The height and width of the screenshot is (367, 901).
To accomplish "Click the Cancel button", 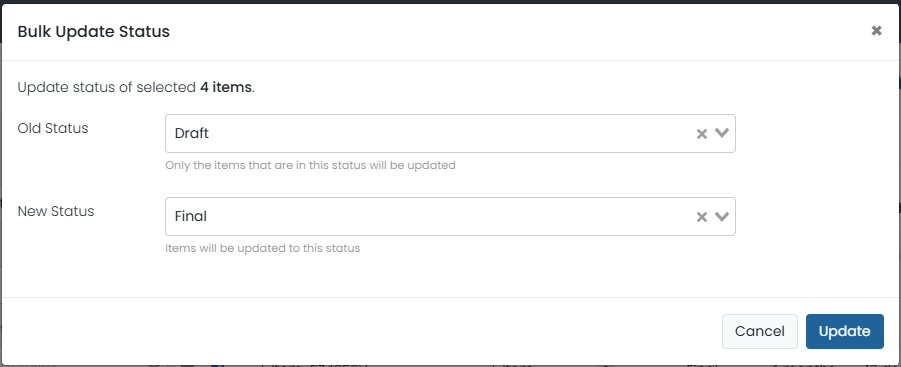I will pos(760,331).
